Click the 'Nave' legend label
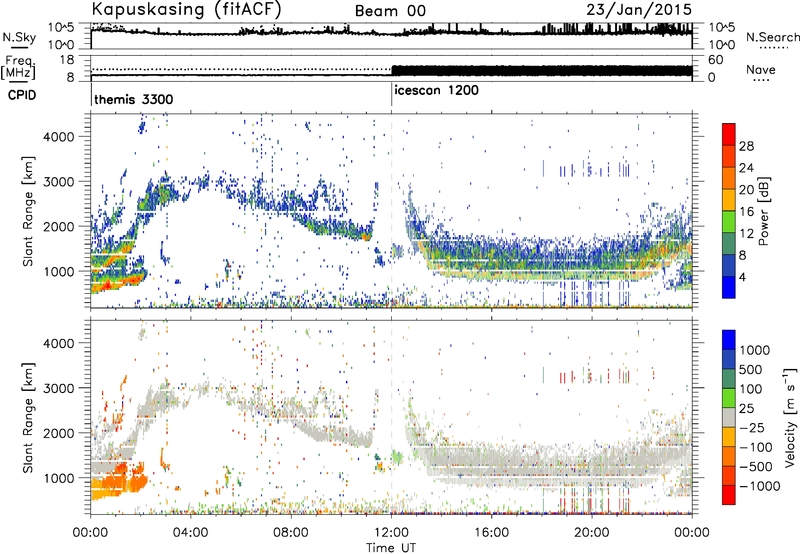The width and height of the screenshot is (800, 554). (x=761, y=70)
